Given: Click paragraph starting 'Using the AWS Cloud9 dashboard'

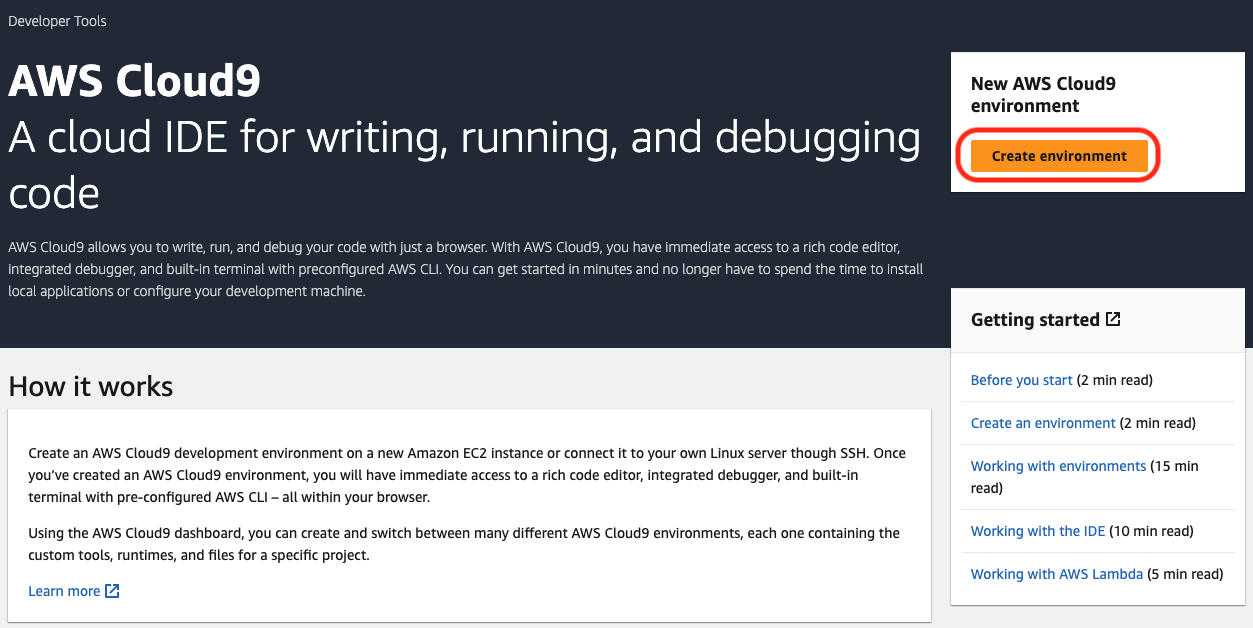Looking at the screenshot, I should 464,544.
